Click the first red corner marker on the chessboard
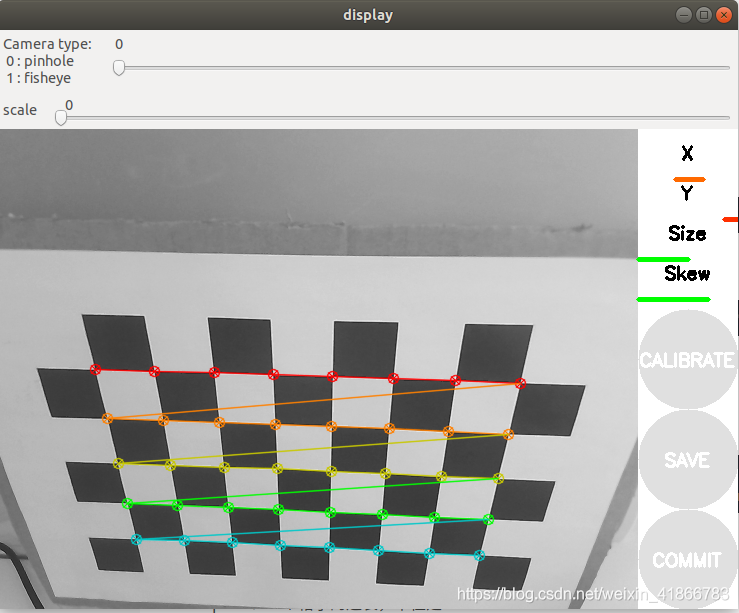739x613 pixels. 95,369
